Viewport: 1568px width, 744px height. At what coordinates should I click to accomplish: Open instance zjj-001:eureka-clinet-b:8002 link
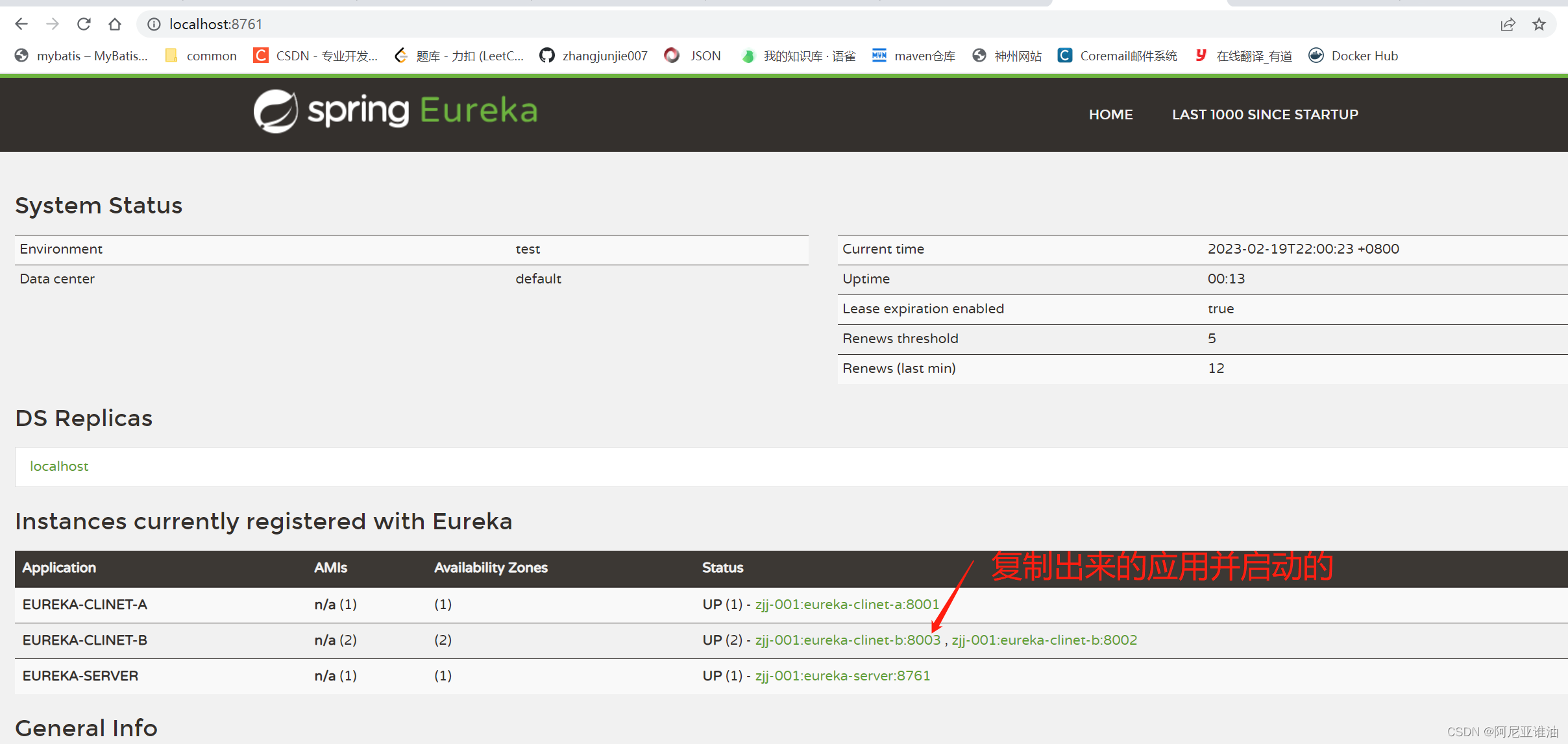[1044, 640]
